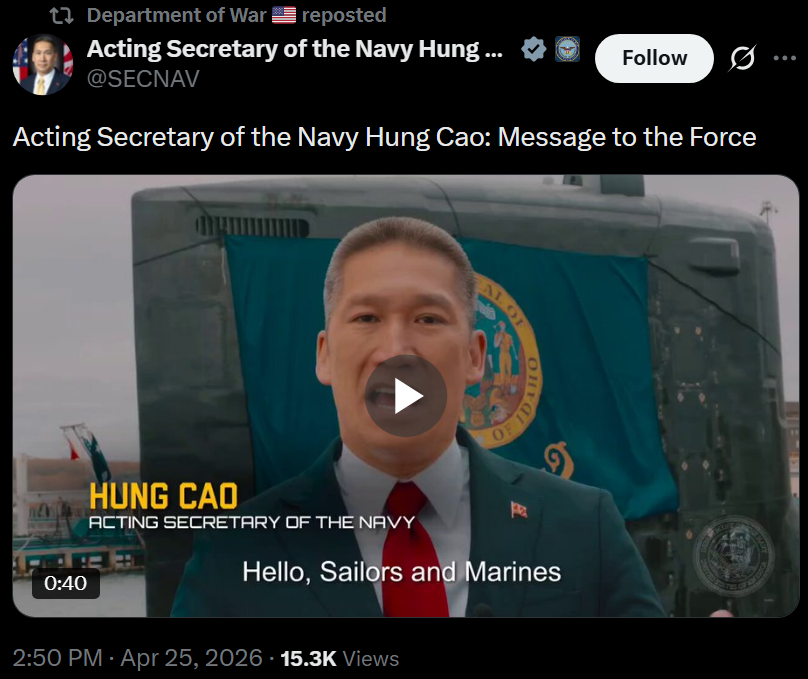Open the SECNAV profile avatar
Viewport: 808px width, 679px height.
click(x=42, y=65)
